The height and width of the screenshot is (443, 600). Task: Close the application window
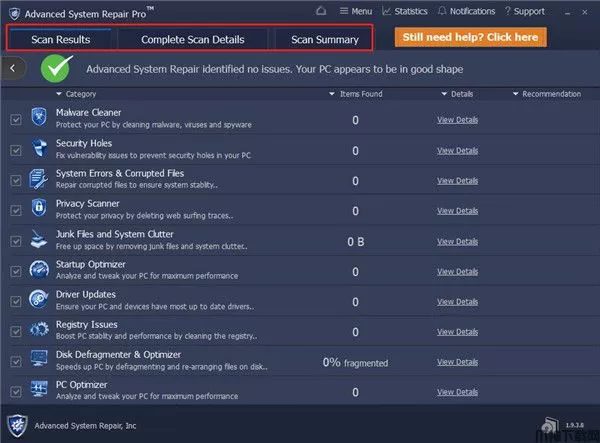pyautogui.click(x=585, y=12)
